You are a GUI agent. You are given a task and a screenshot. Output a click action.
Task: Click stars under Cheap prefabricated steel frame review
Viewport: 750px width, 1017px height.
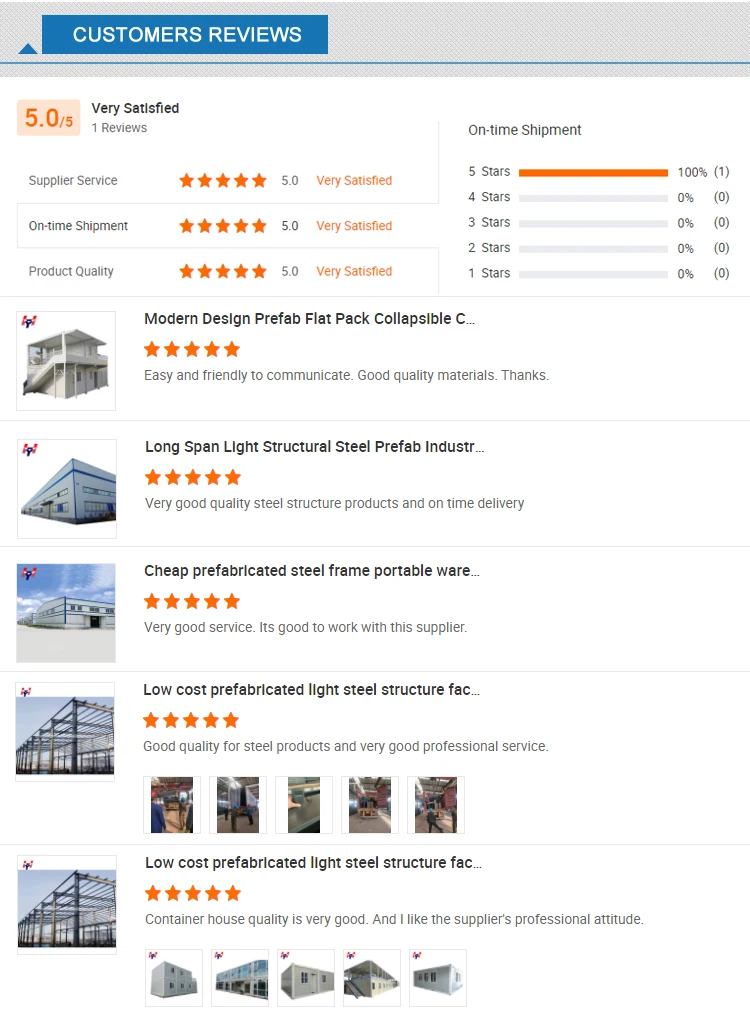click(x=192, y=601)
